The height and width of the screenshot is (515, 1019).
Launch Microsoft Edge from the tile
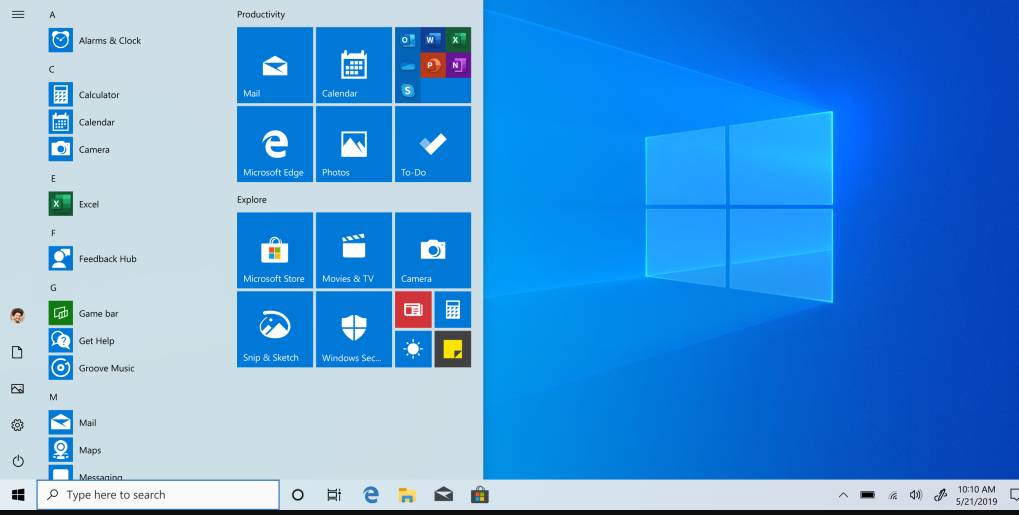(x=274, y=144)
